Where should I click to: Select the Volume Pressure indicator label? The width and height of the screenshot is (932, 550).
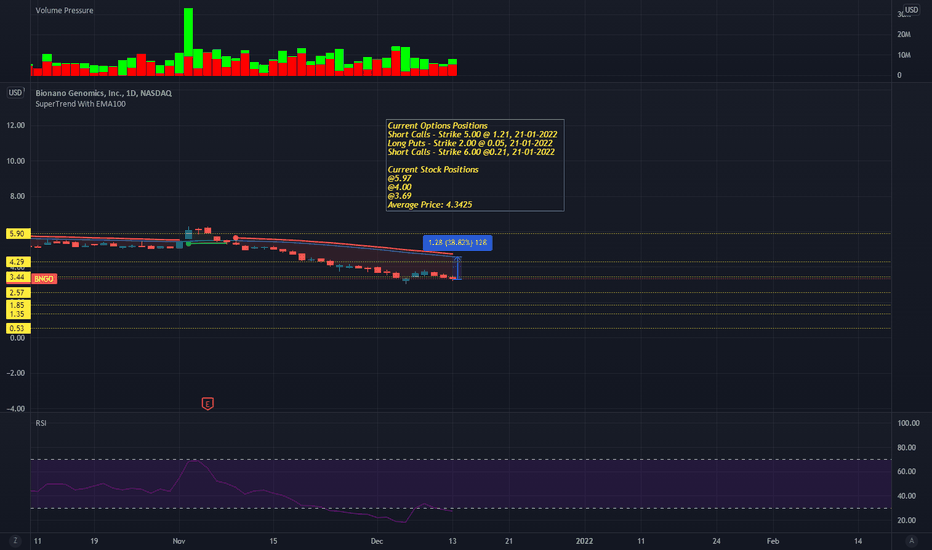[64, 10]
